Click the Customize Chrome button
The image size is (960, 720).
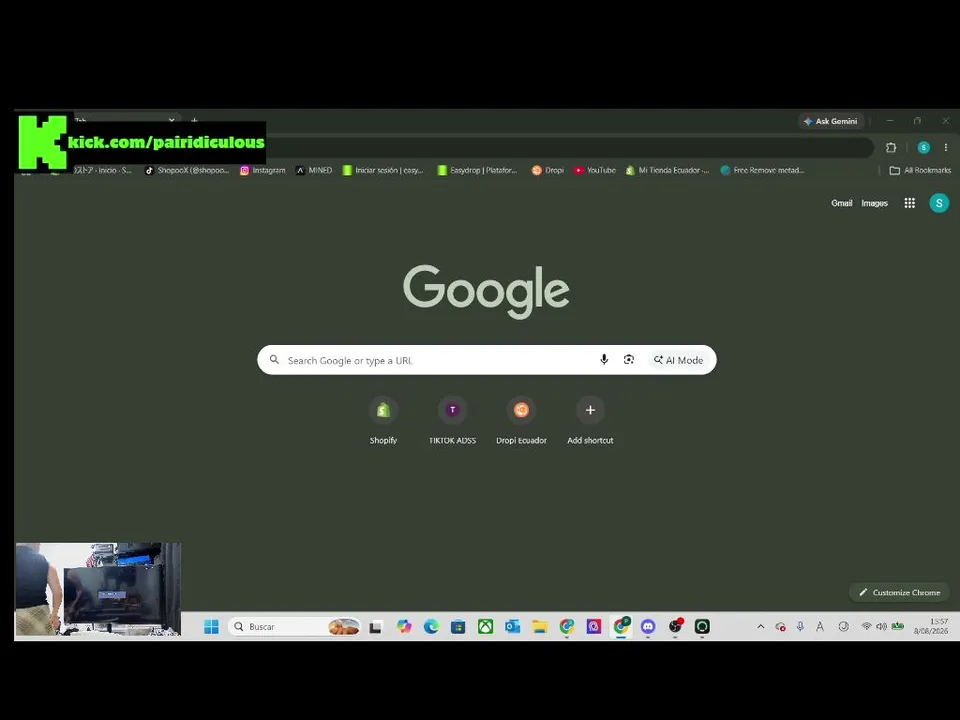click(x=899, y=592)
